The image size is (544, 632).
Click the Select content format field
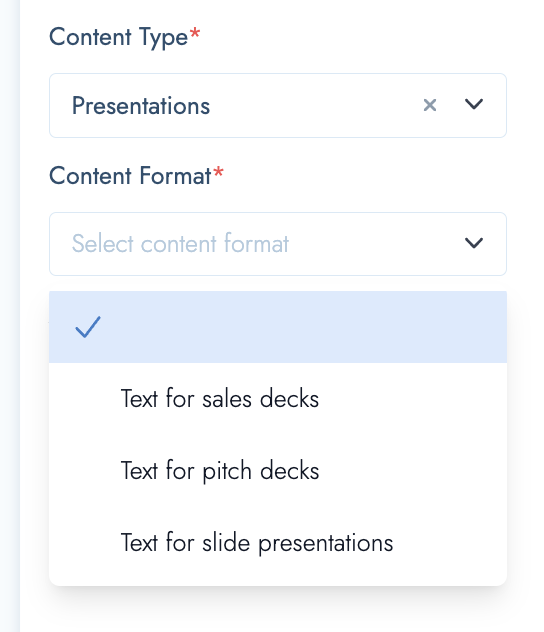tap(278, 244)
